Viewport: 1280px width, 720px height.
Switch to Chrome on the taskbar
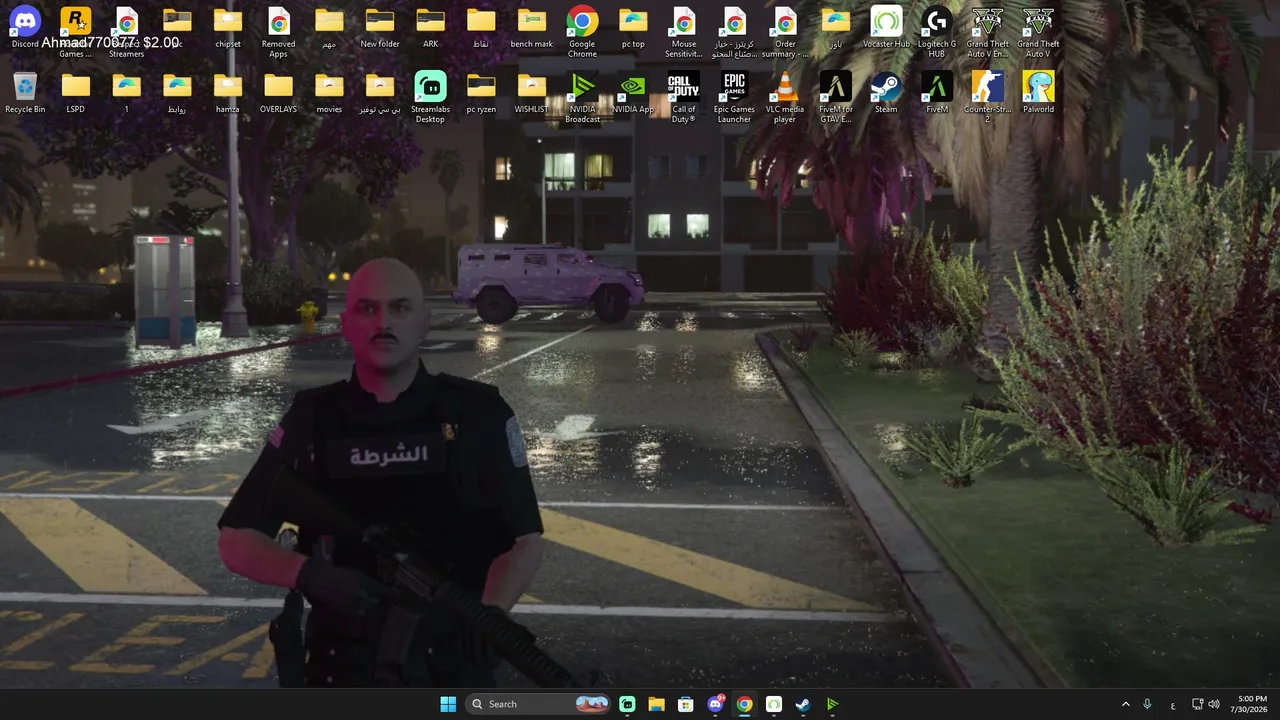tap(744, 704)
